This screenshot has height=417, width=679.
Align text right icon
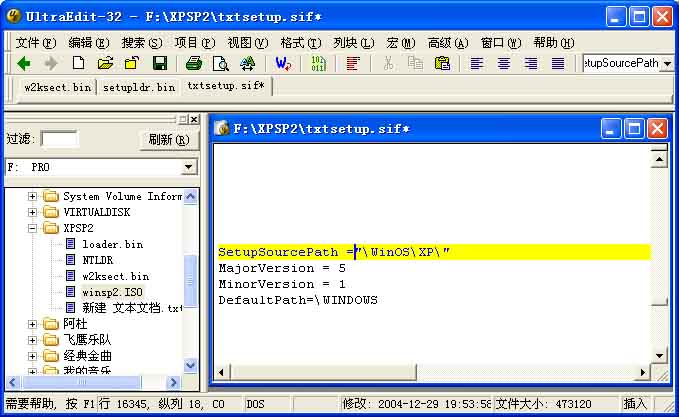pyautogui.click(x=530, y=64)
